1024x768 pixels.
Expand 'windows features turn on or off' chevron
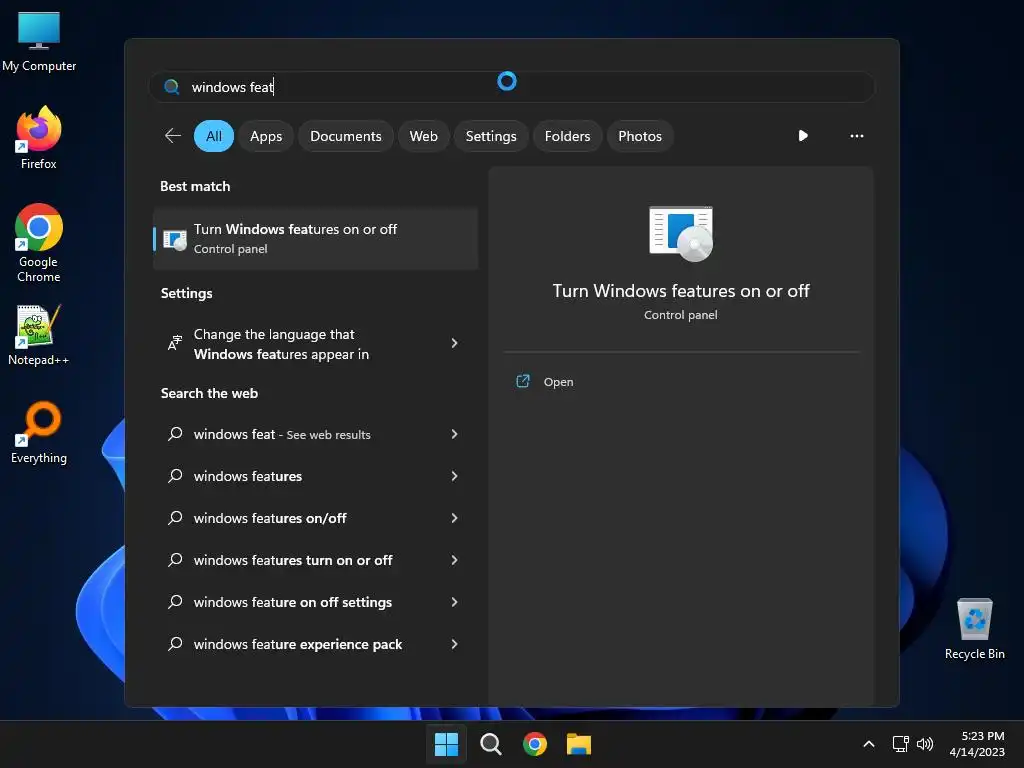(x=455, y=560)
